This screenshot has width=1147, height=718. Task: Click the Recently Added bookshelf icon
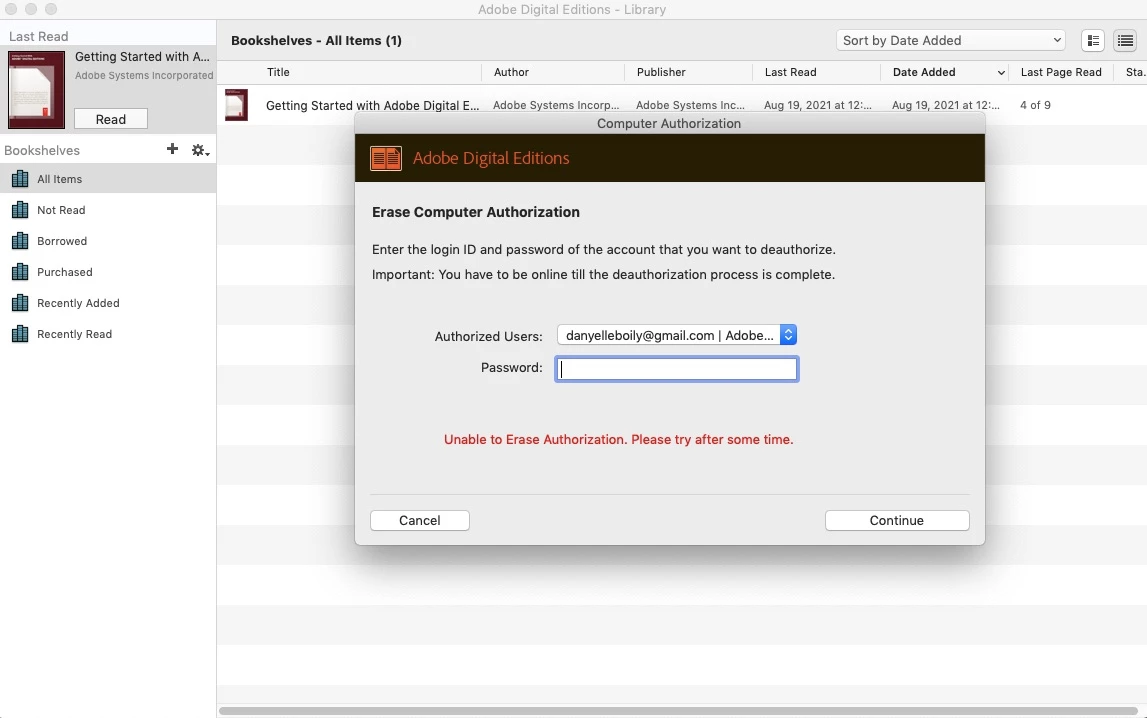[20, 303]
